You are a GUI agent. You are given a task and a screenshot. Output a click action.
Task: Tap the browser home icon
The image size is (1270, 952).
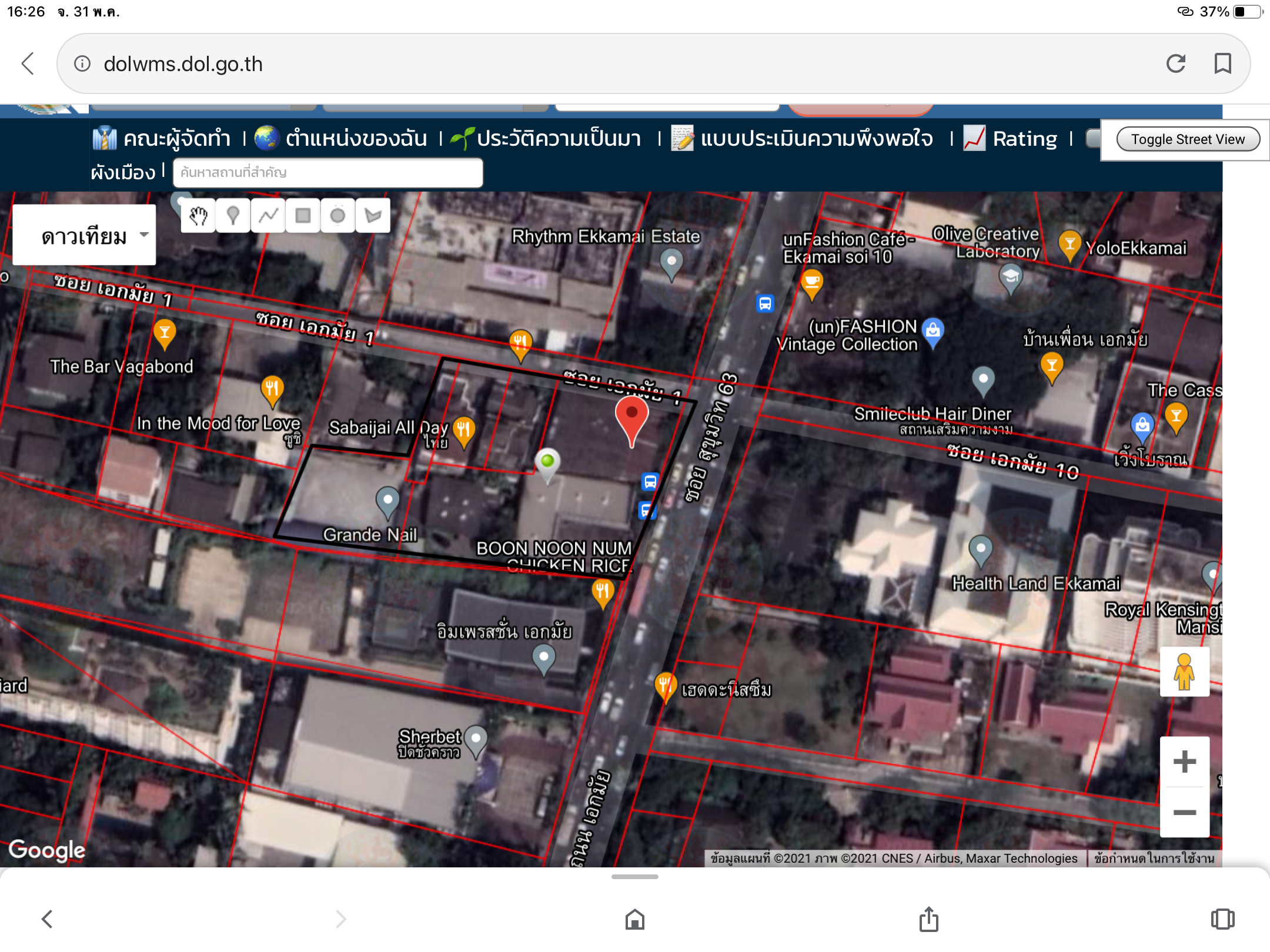point(635,919)
